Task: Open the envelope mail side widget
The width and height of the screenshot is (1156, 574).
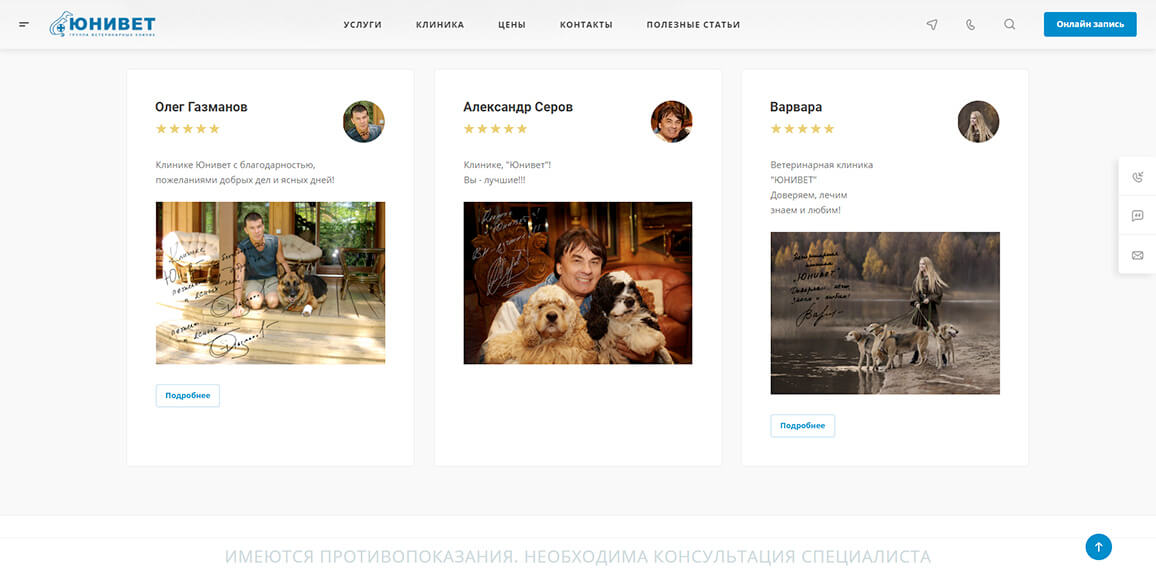Action: point(1137,255)
